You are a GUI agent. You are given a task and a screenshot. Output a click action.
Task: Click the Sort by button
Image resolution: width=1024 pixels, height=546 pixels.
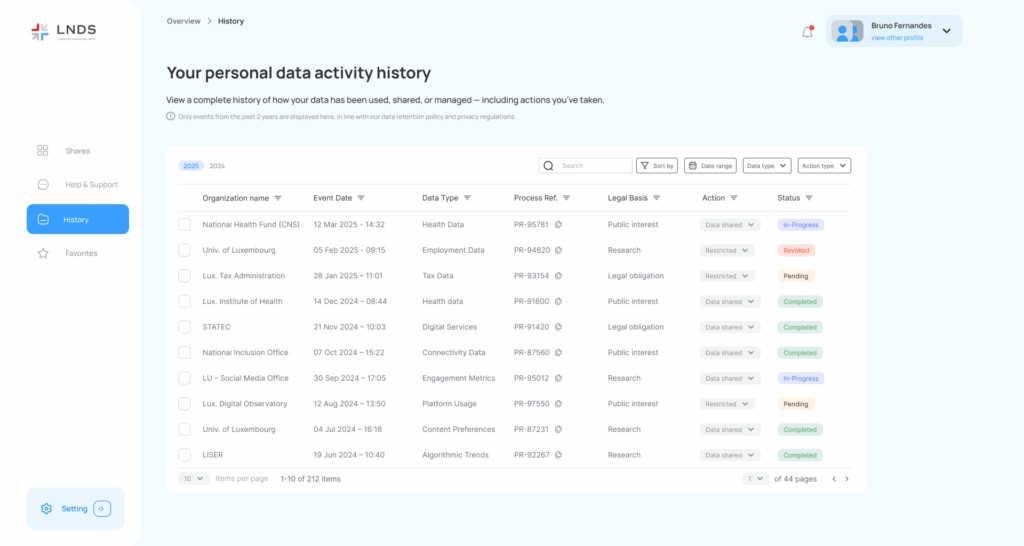pos(657,166)
